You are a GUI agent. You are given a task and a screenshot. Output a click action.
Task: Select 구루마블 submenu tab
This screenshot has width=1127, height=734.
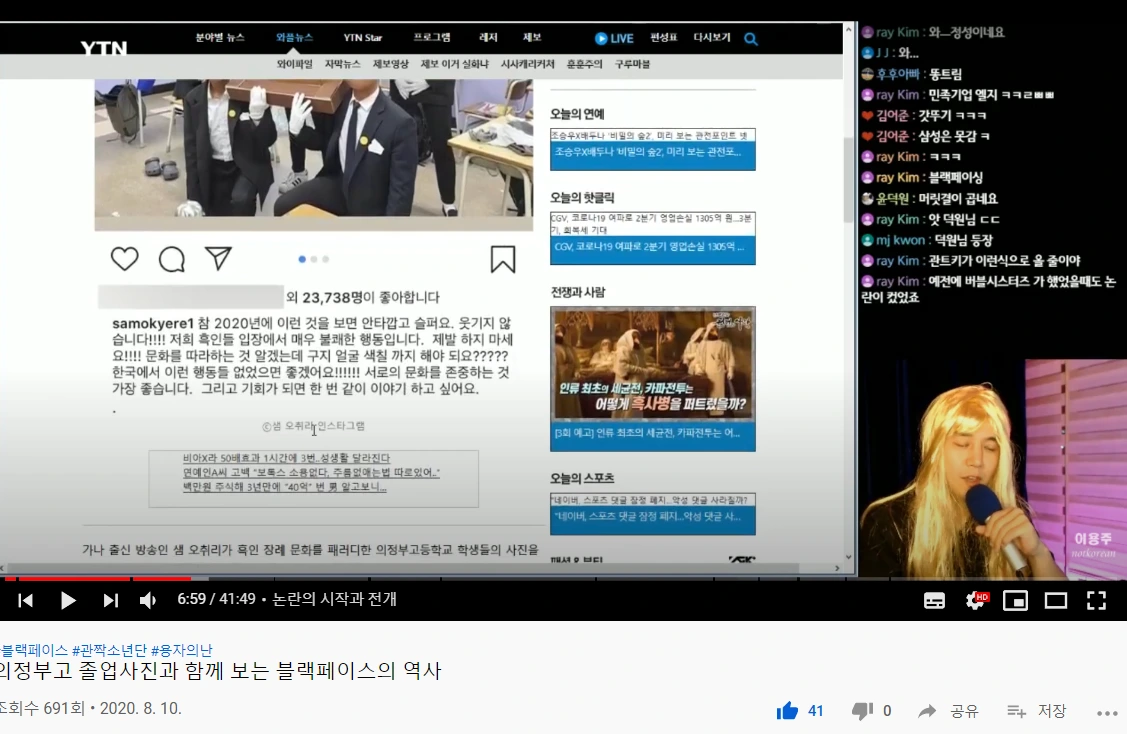632,64
